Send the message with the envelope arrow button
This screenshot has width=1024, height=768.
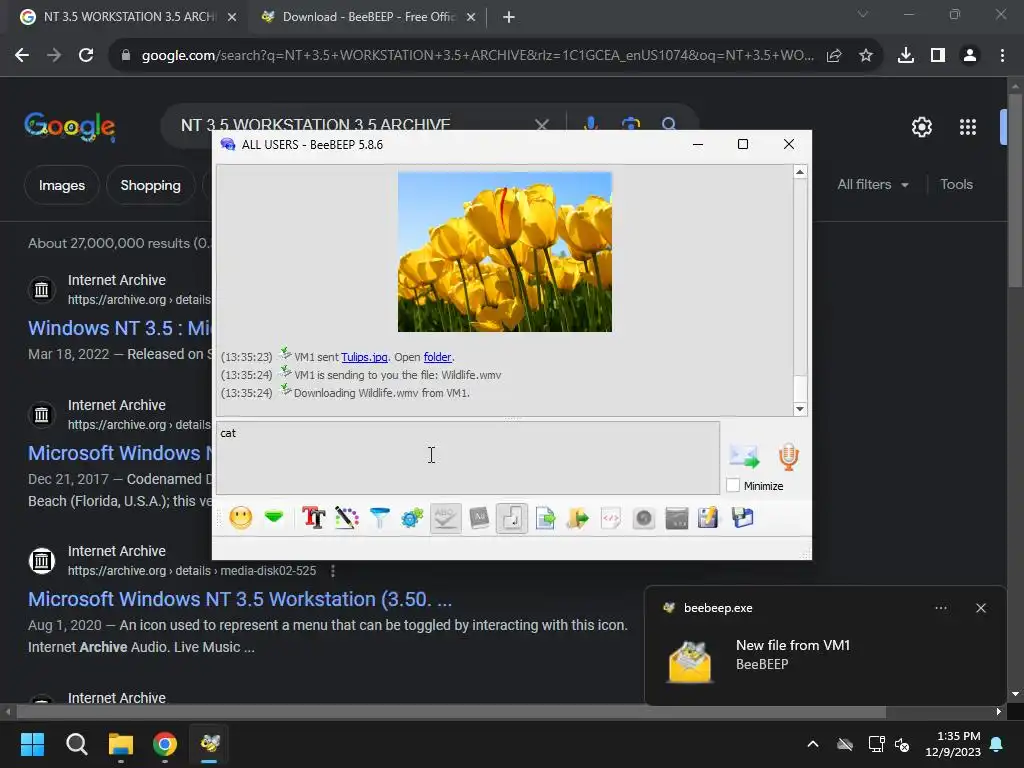point(744,456)
